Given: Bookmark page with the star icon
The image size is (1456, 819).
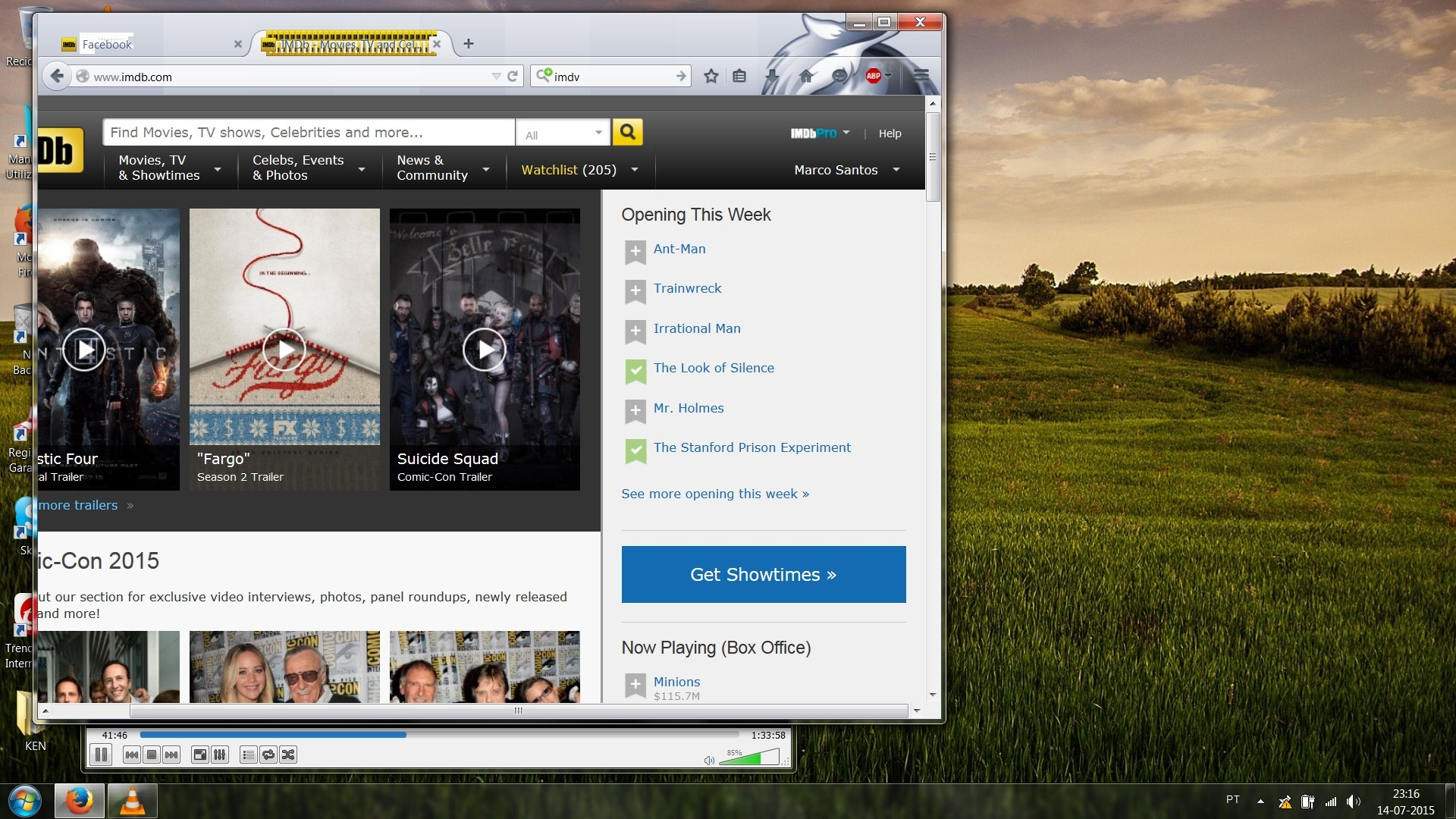Looking at the screenshot, I should [711, 76].
